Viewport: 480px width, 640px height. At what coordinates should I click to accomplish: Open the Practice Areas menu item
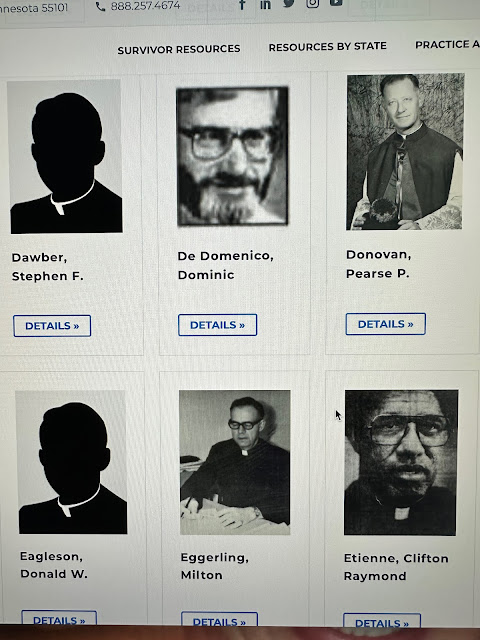447,44
